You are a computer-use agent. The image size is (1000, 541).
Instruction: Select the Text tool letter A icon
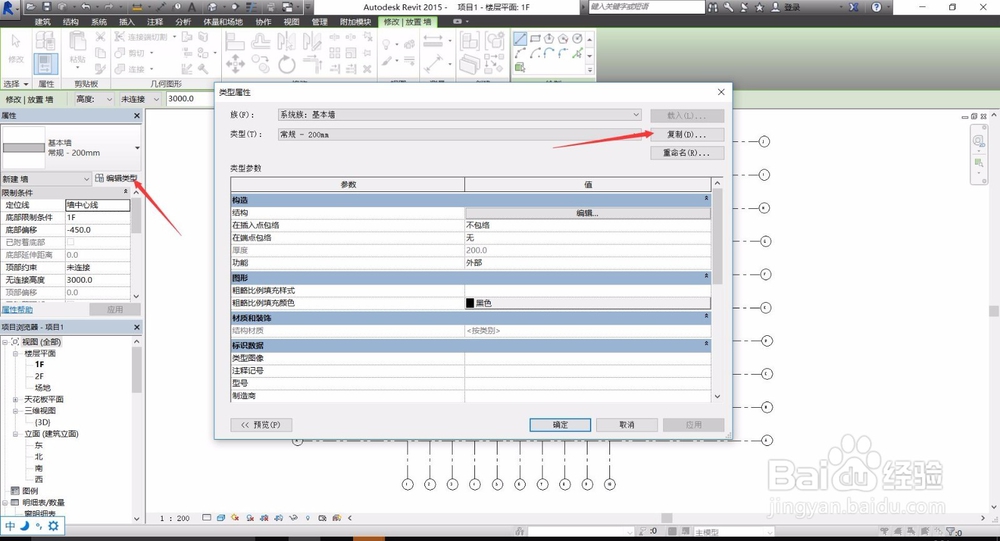coord(192,7)
